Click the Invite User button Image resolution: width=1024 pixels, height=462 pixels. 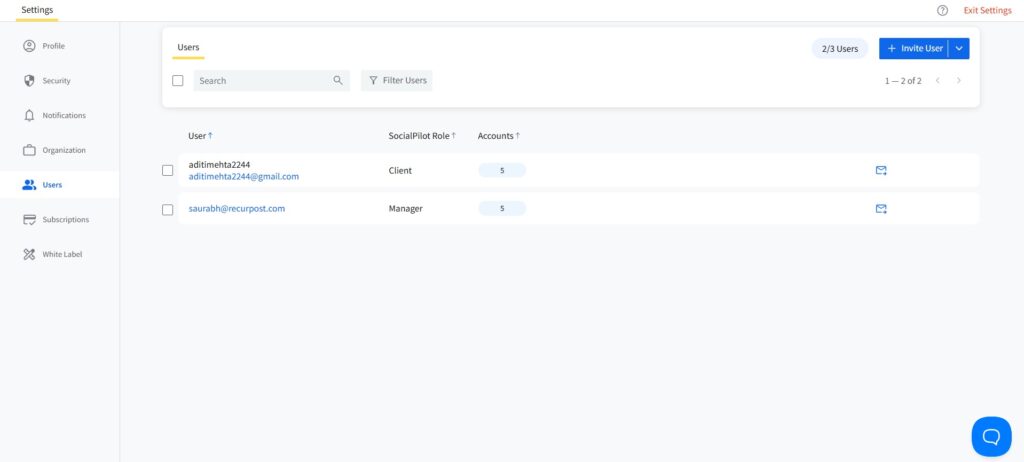tap(914, 48)
